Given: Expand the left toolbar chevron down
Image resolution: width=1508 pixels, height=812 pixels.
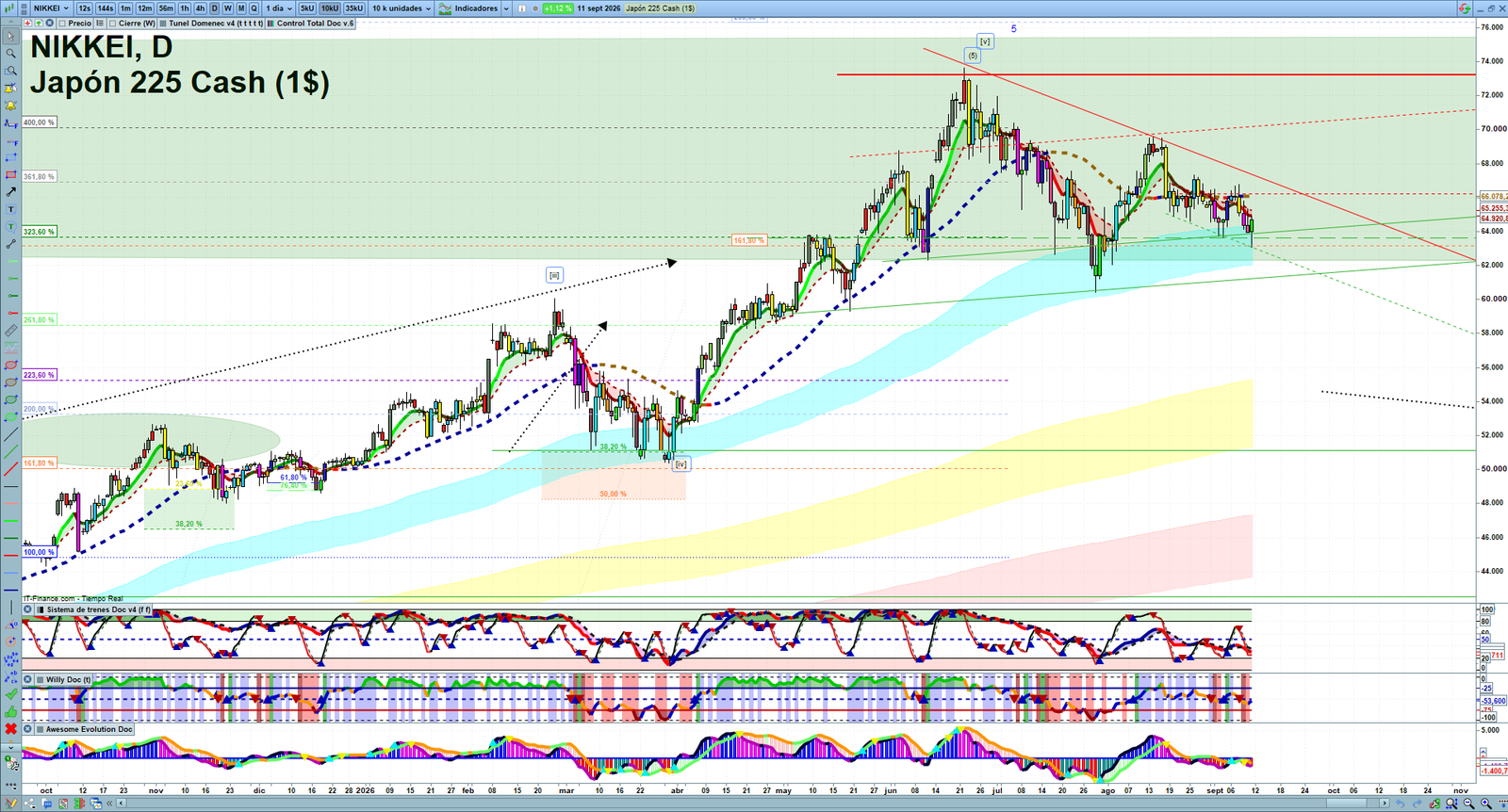Looking at the screenshot, I should (x=10, y=747).
